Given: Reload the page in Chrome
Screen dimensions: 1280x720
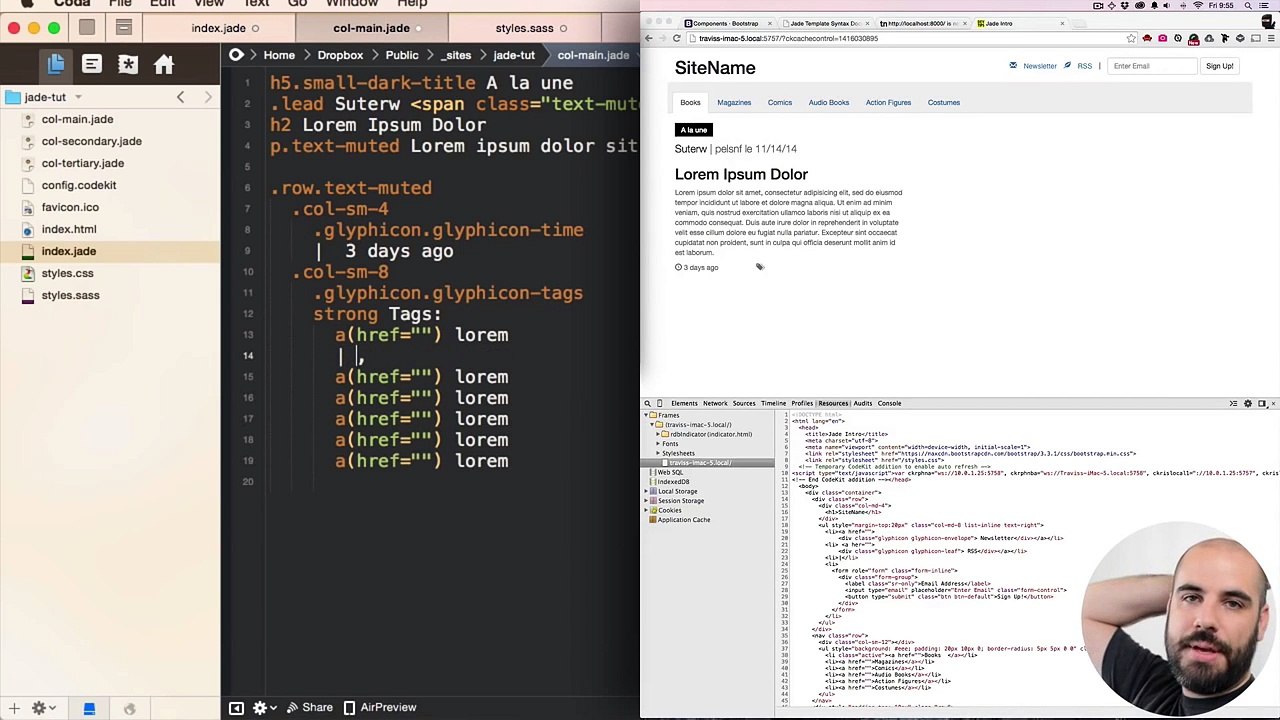Looking at the screenshot, I should click(677, 38).
